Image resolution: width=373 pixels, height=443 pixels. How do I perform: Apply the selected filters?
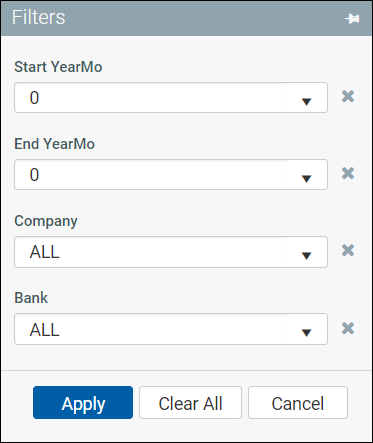coord(83,403)
